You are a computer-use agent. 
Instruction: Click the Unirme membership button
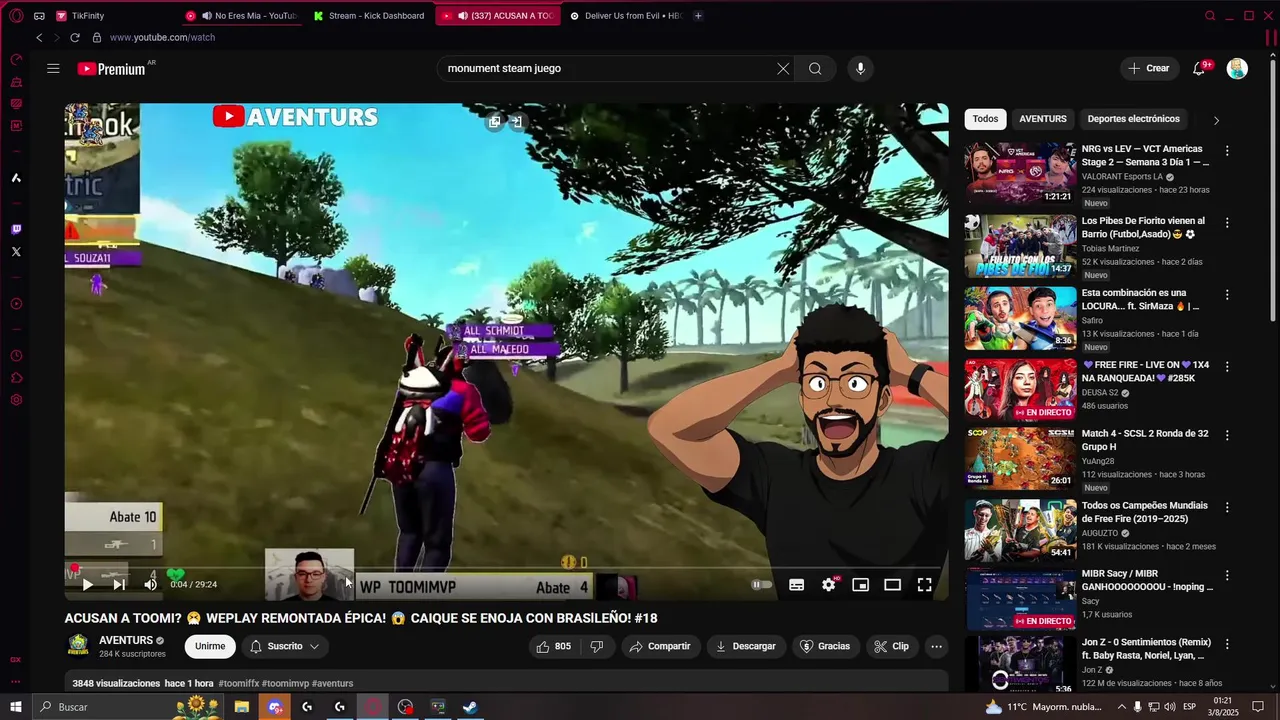[210, 646]
